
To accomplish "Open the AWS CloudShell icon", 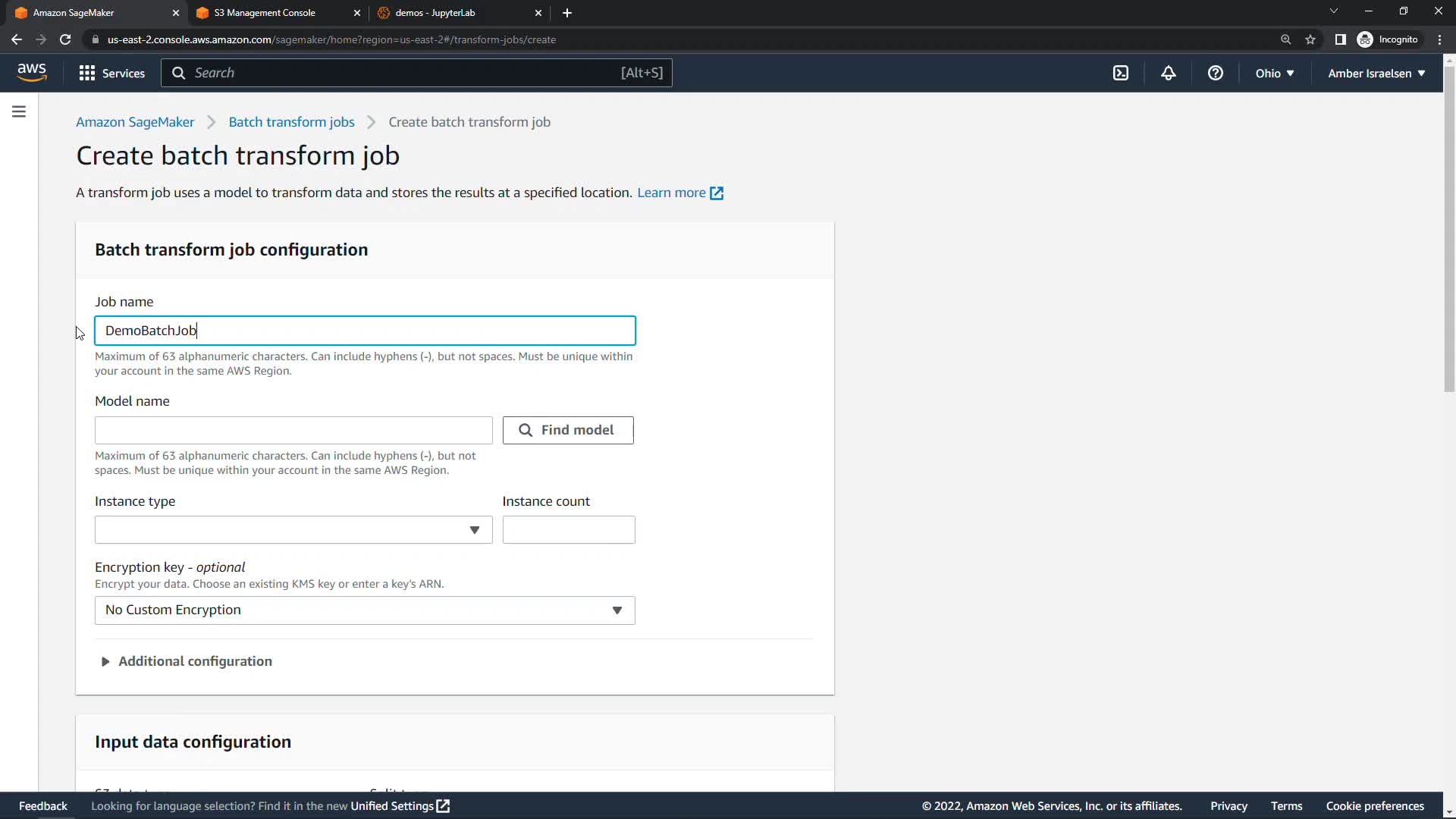I will click(x=1120, y=73).
